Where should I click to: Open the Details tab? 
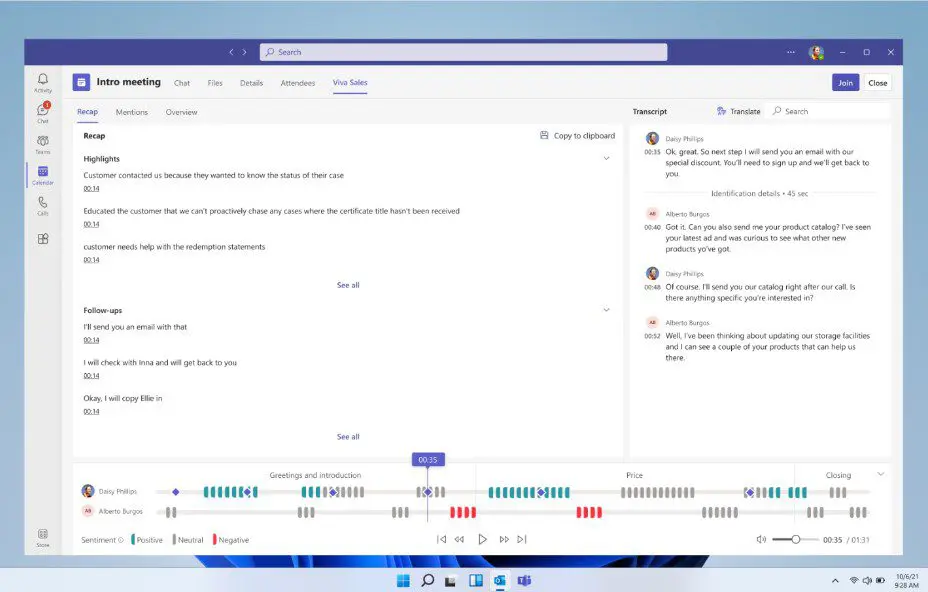[252, 83]
